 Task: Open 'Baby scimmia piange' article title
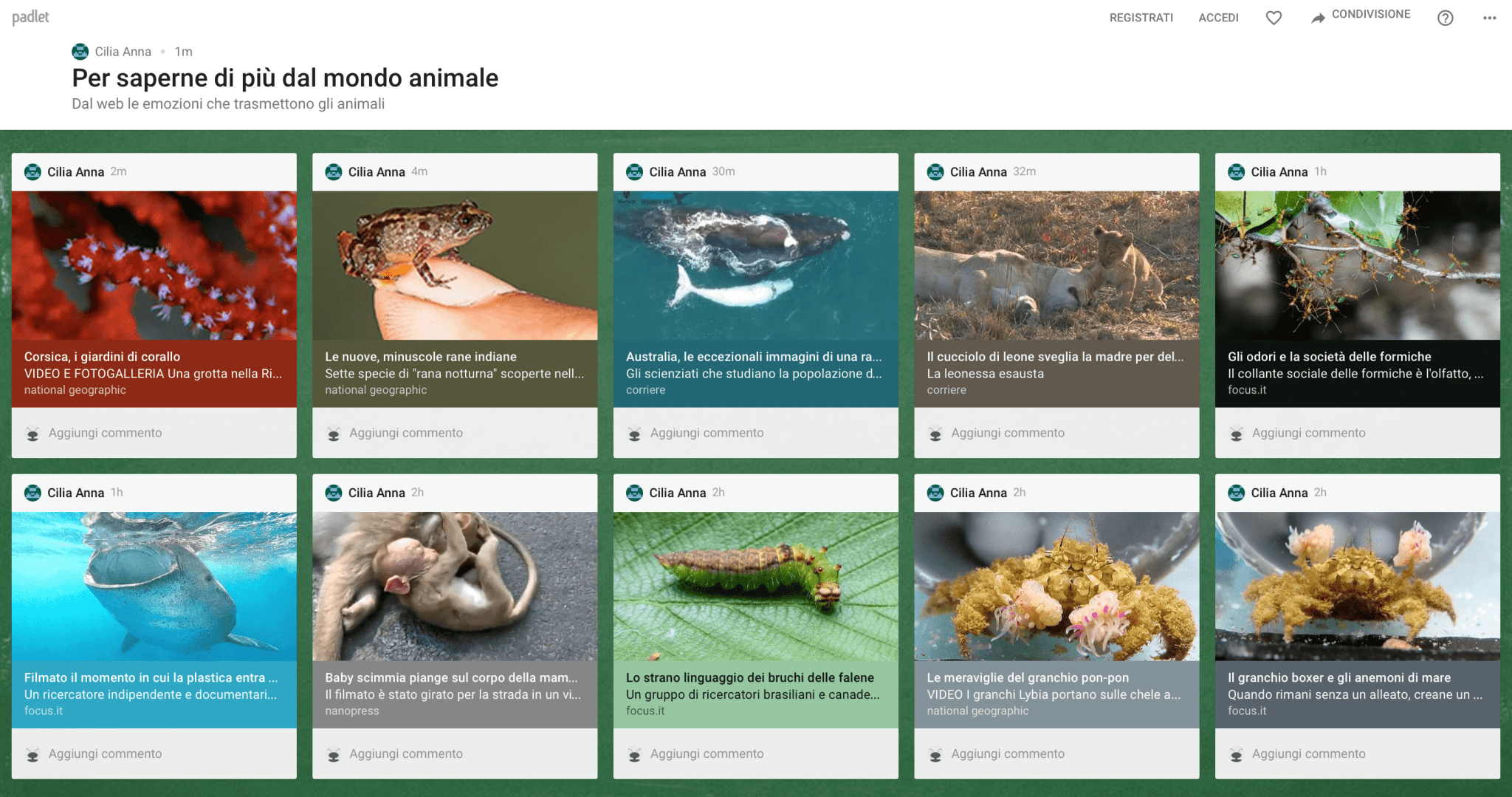(x=451, y=677)
